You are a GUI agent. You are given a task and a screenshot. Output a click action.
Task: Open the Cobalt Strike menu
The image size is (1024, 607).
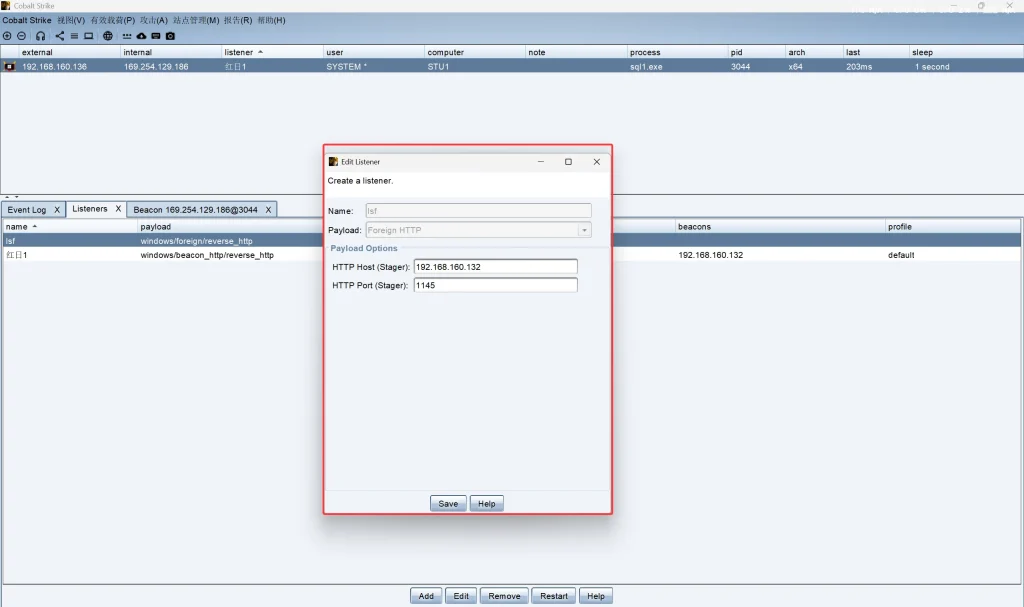(27, 20)
